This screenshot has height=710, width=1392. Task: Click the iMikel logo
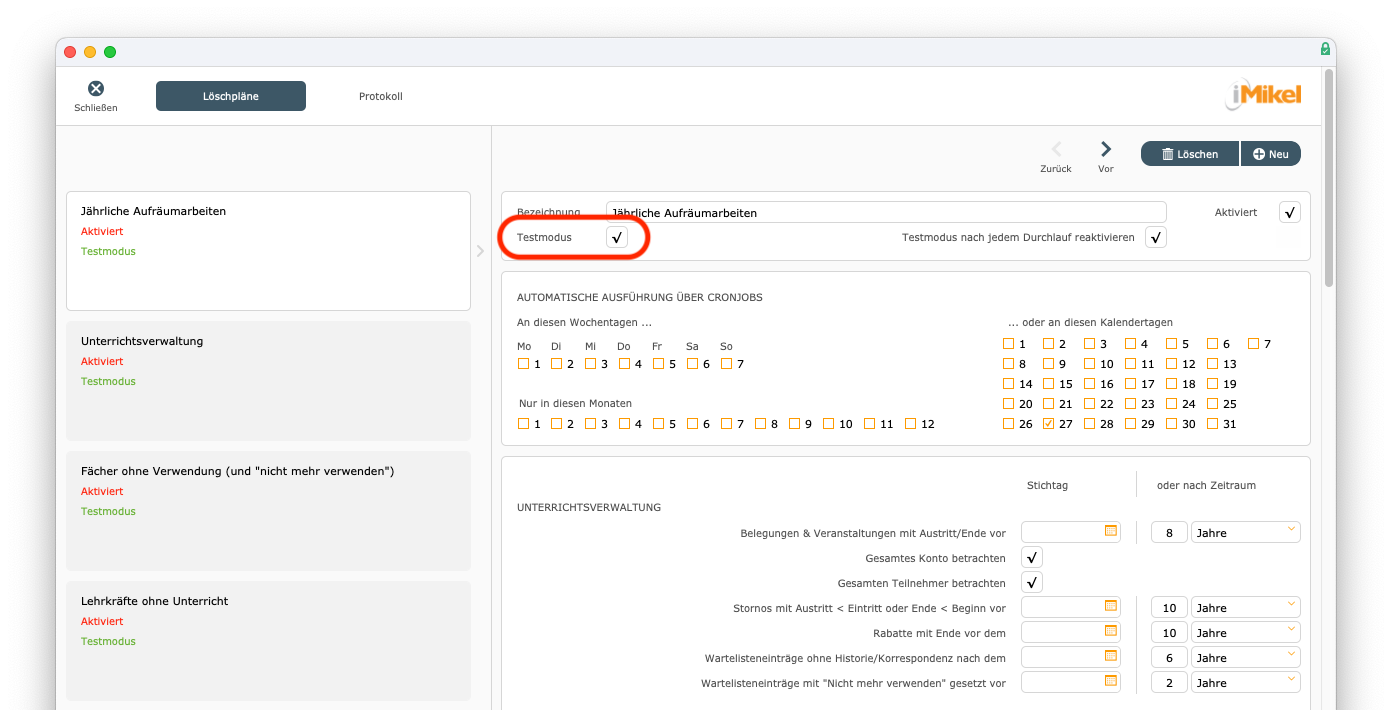pos(1263,95)
